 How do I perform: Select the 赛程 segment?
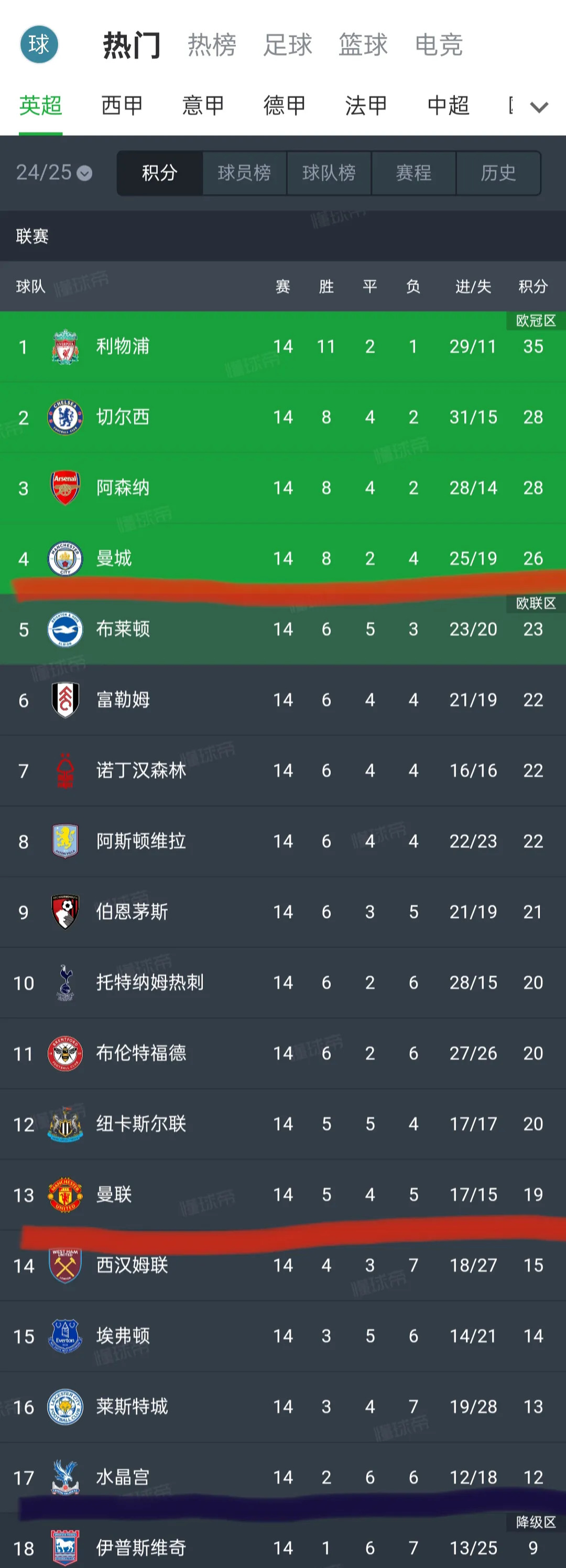pyautogui.click(x=414, y=173)
